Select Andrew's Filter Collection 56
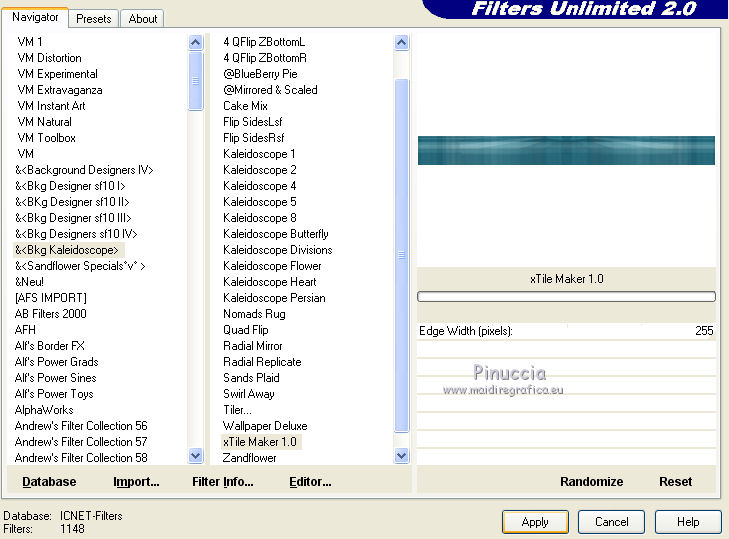 pyautogui.click(x=81, y=426)
